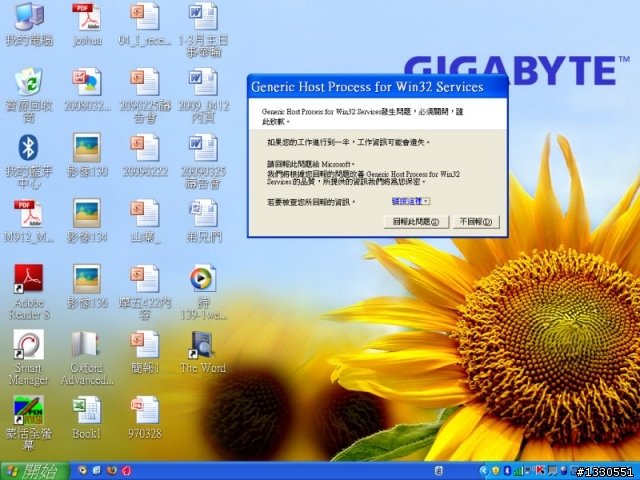Select the 2008032... file icon
This screenshot has width=640, height=480.
pyautogui.click(x=87, y=90)
